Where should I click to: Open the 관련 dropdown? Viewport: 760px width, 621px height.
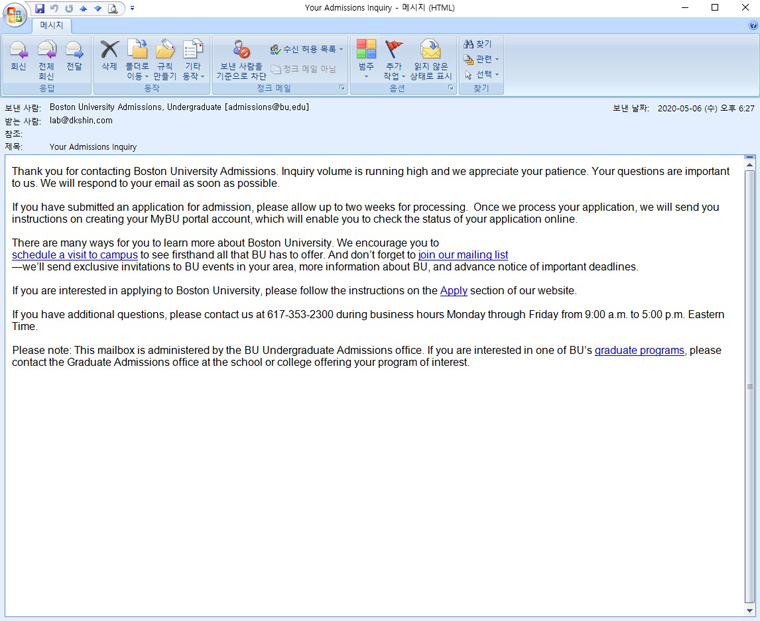point(481,59)
